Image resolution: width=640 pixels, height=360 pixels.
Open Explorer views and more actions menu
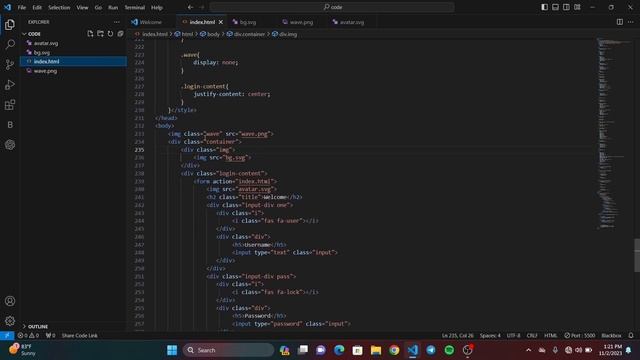(x=117, y=22)
